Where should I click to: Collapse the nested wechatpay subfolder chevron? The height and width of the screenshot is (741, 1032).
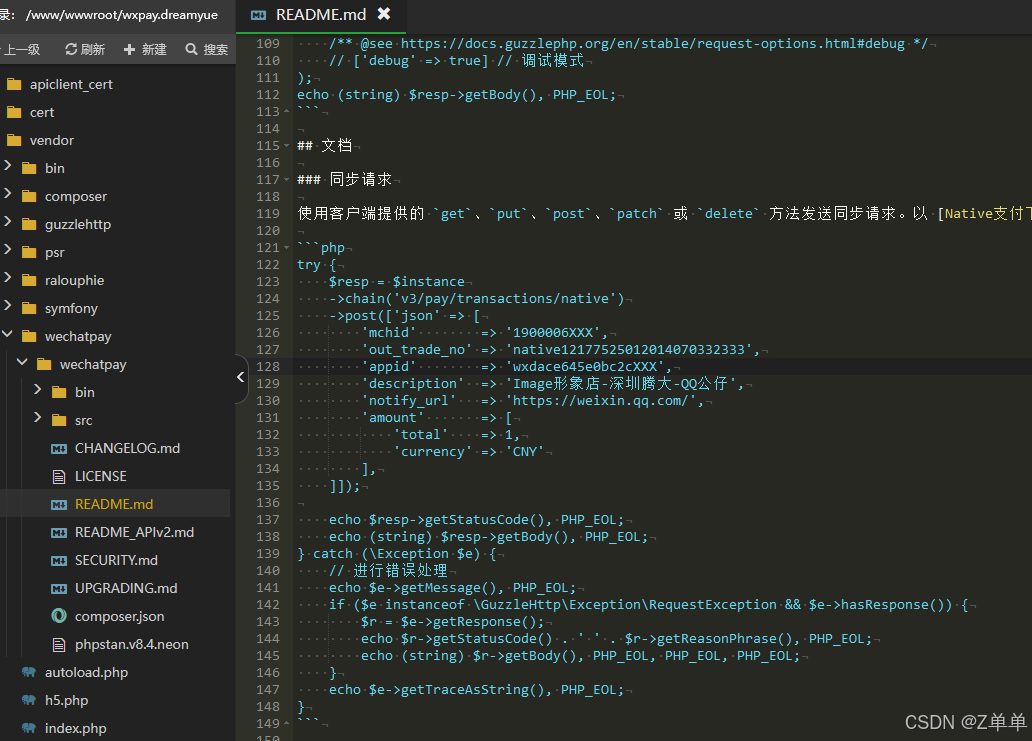[22, 362]
